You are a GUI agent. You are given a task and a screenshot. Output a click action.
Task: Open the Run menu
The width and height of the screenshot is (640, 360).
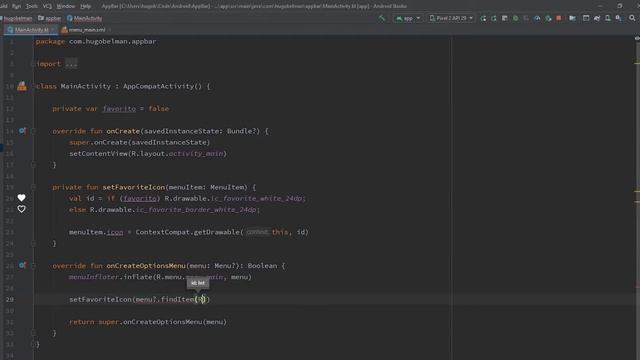point(16,6)
